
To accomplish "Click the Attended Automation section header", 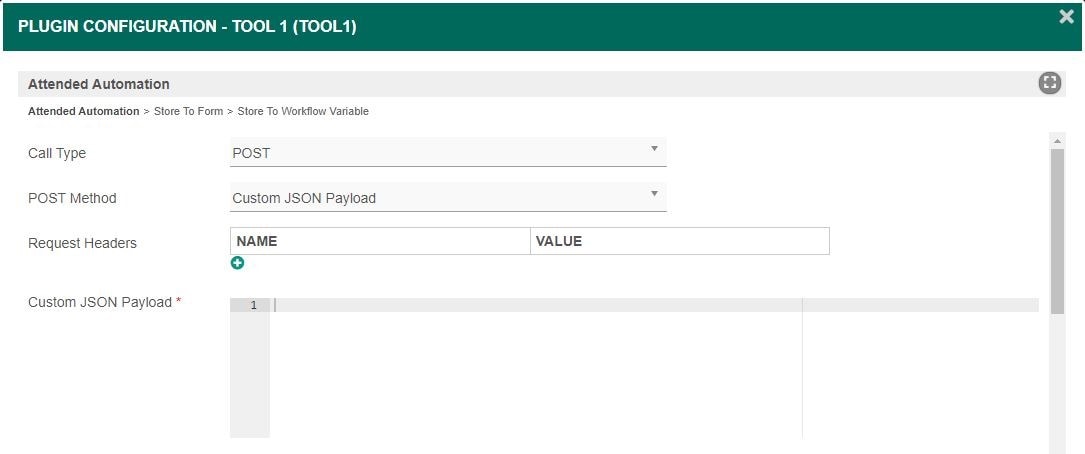I will pyautogui.click(x=99, y=84).
